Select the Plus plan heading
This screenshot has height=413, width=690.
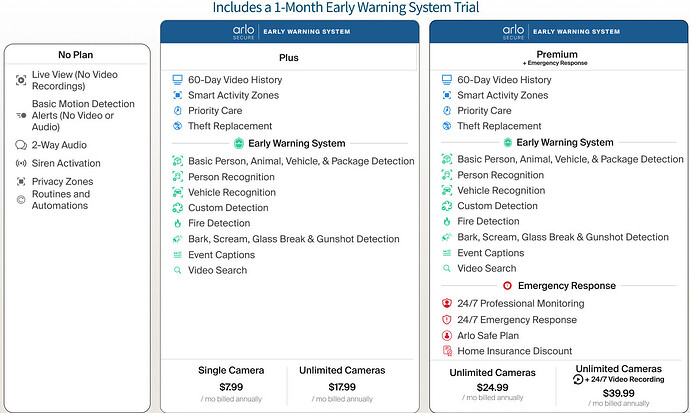[x=289, y=58]
